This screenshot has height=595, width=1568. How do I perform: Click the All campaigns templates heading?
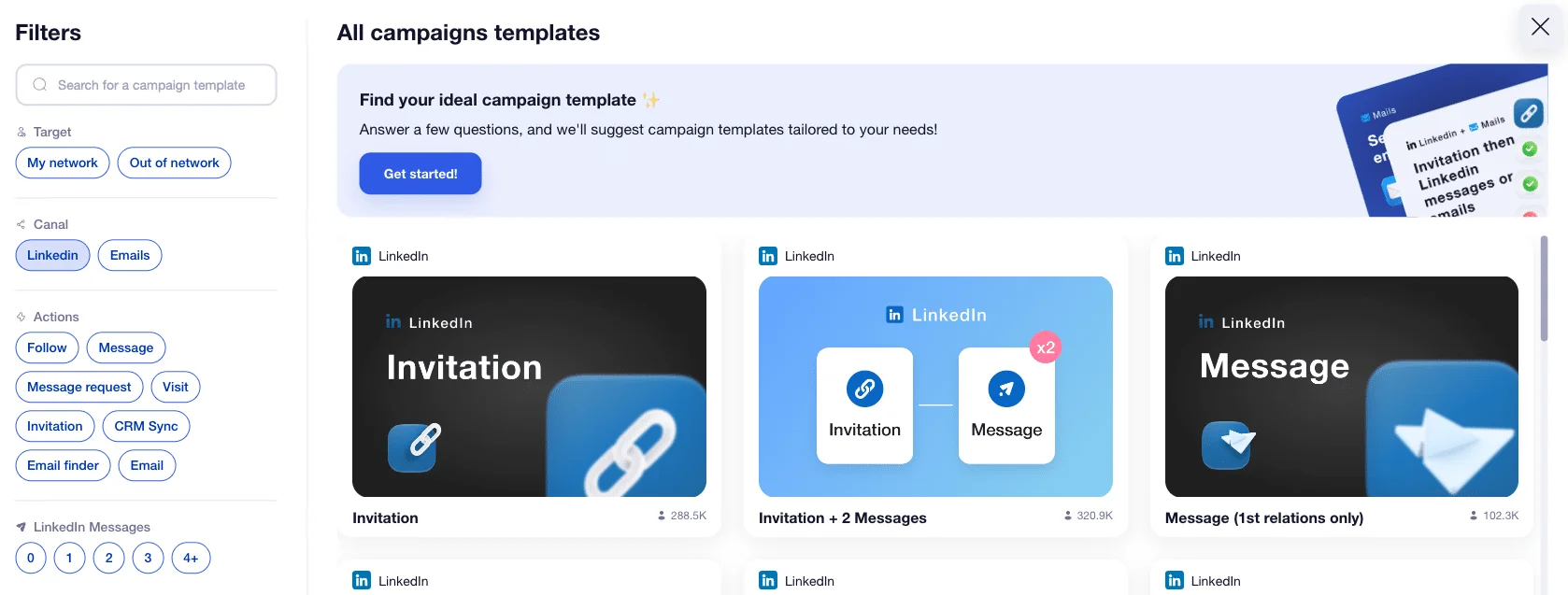pyautogui.click(x=468, y=33)
